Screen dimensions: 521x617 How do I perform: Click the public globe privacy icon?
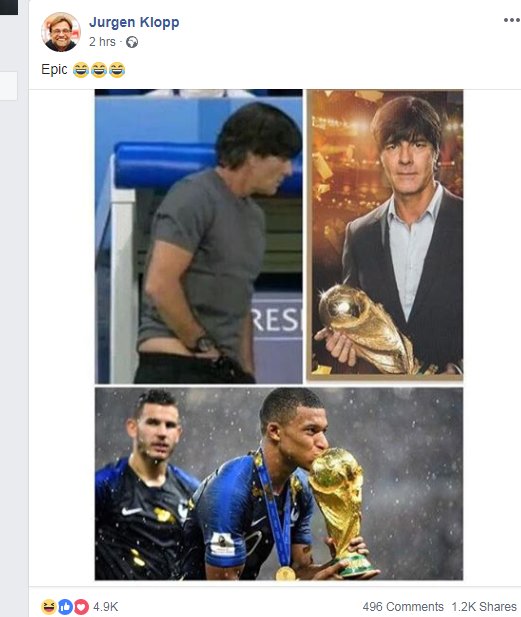pos(132,42)
